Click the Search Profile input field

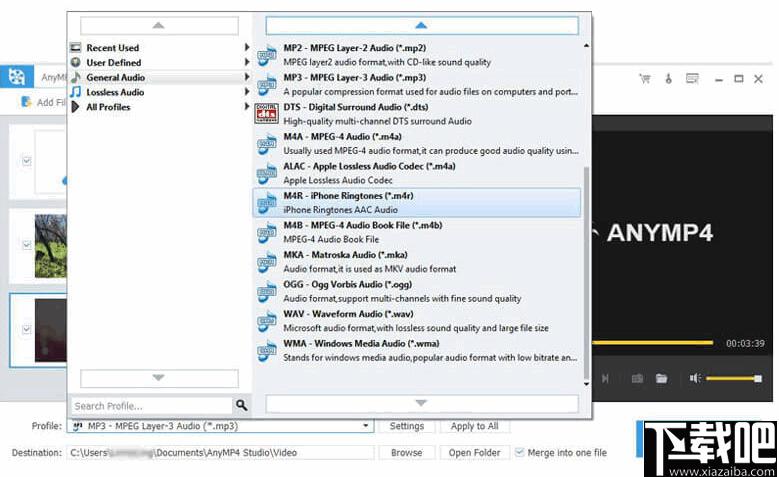tap(152, 406)
